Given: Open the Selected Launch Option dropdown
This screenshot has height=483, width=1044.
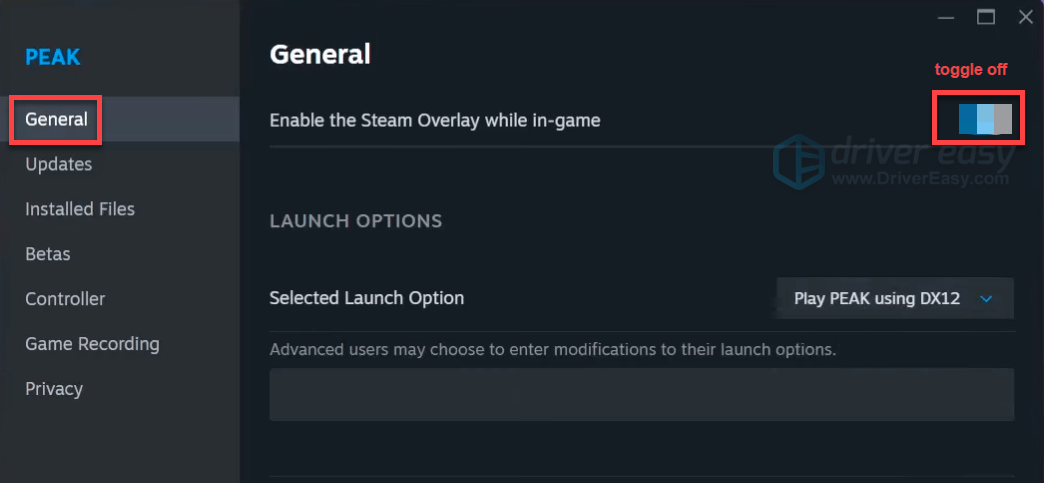Looking at the screenshot, I should pos(895,298).
